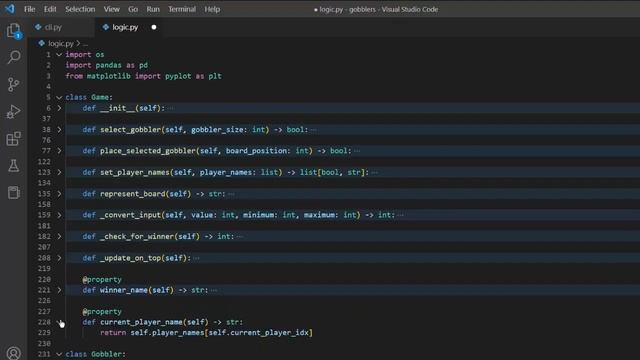Click the breadcrumb ellipsis after logic.py
640x360 pixels.
tap(85, 44)
